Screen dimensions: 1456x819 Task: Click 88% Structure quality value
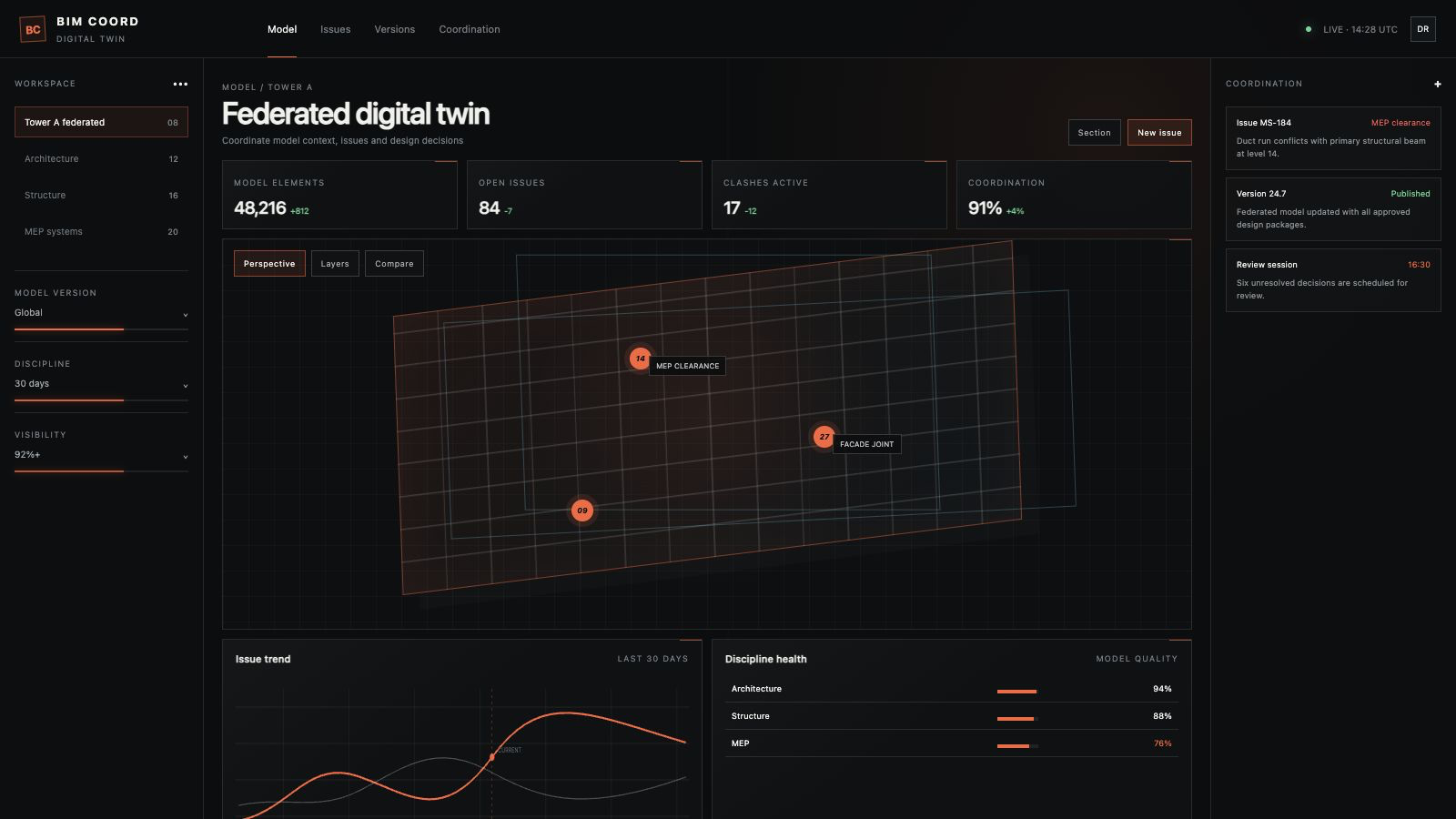[1162, 716]
